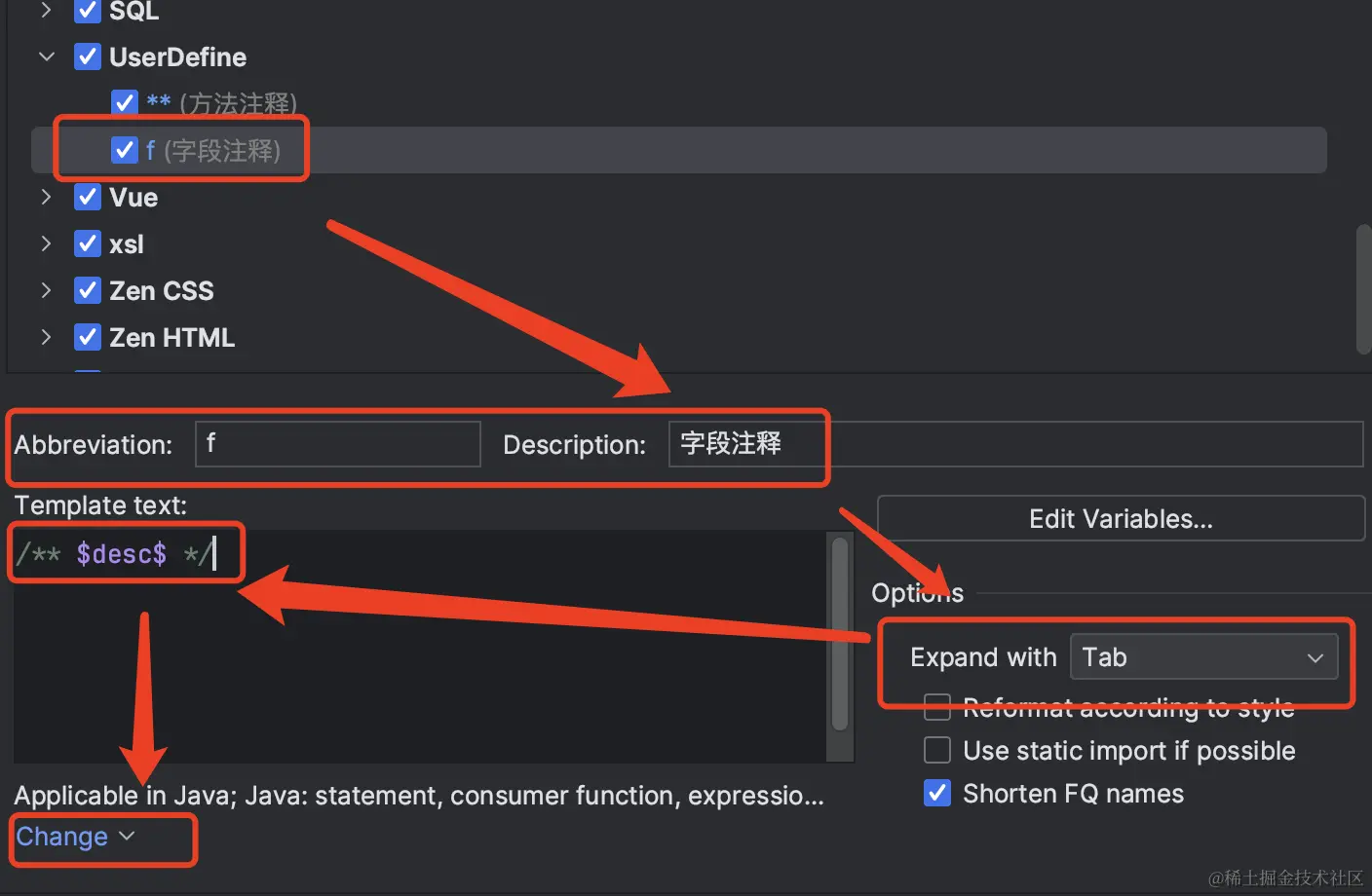Toggle the f (字段注释) template checkbox
This screenshot has width=1372, height=896.
click(125, 150)
